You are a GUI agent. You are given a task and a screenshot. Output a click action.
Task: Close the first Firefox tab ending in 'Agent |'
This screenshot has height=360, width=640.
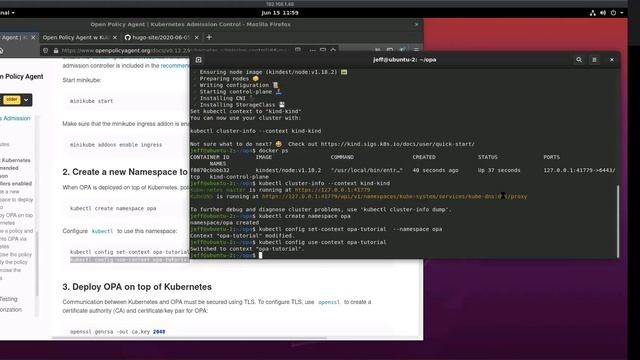click(x=33, y=38)
